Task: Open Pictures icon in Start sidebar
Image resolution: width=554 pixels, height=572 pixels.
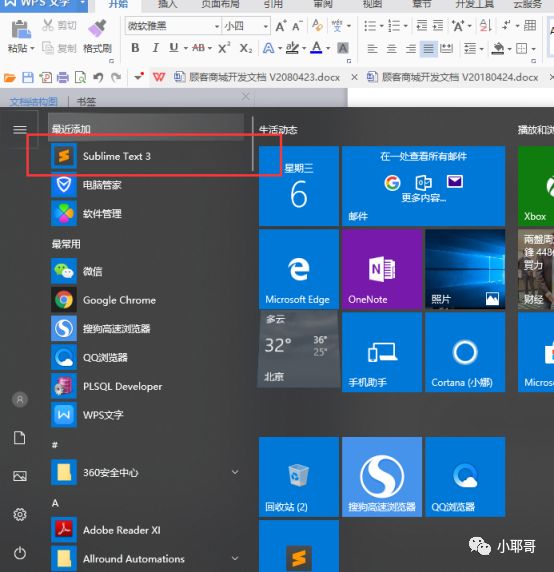Action: coord(20,476)
